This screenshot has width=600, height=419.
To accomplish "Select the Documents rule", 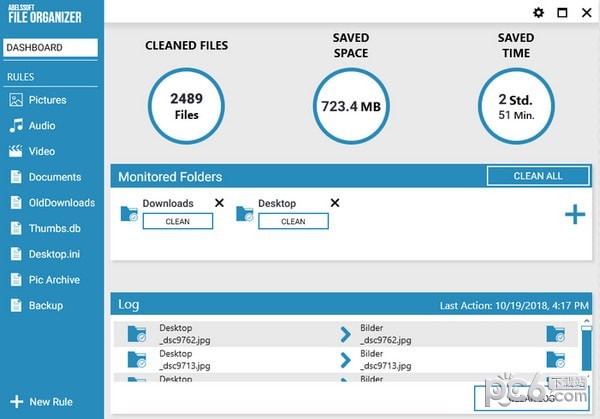I will (54, 177).
